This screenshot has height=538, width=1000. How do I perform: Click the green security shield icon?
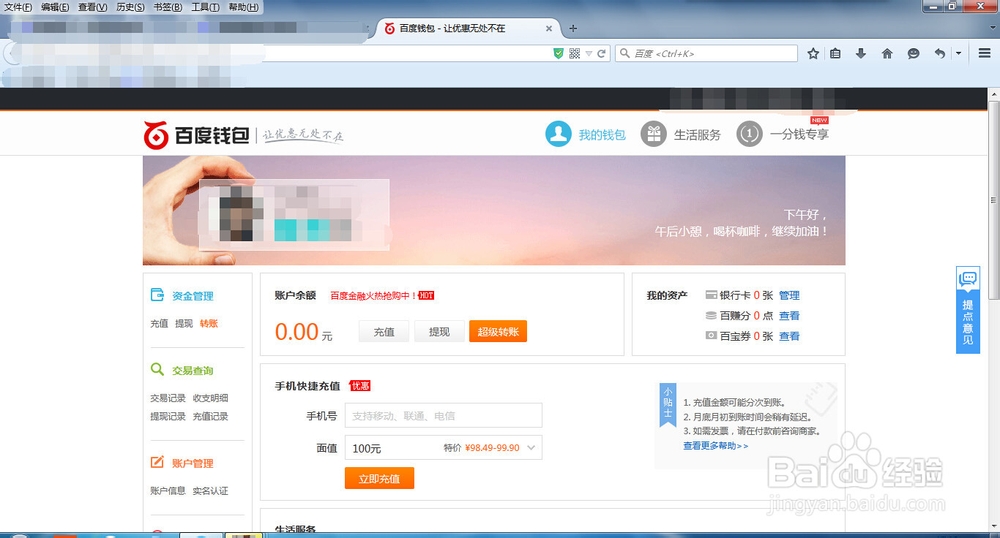pos(559,54)
